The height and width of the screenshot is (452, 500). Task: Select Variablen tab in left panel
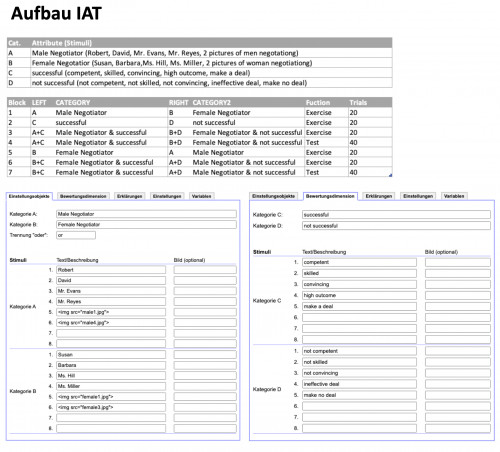point(201,196)
